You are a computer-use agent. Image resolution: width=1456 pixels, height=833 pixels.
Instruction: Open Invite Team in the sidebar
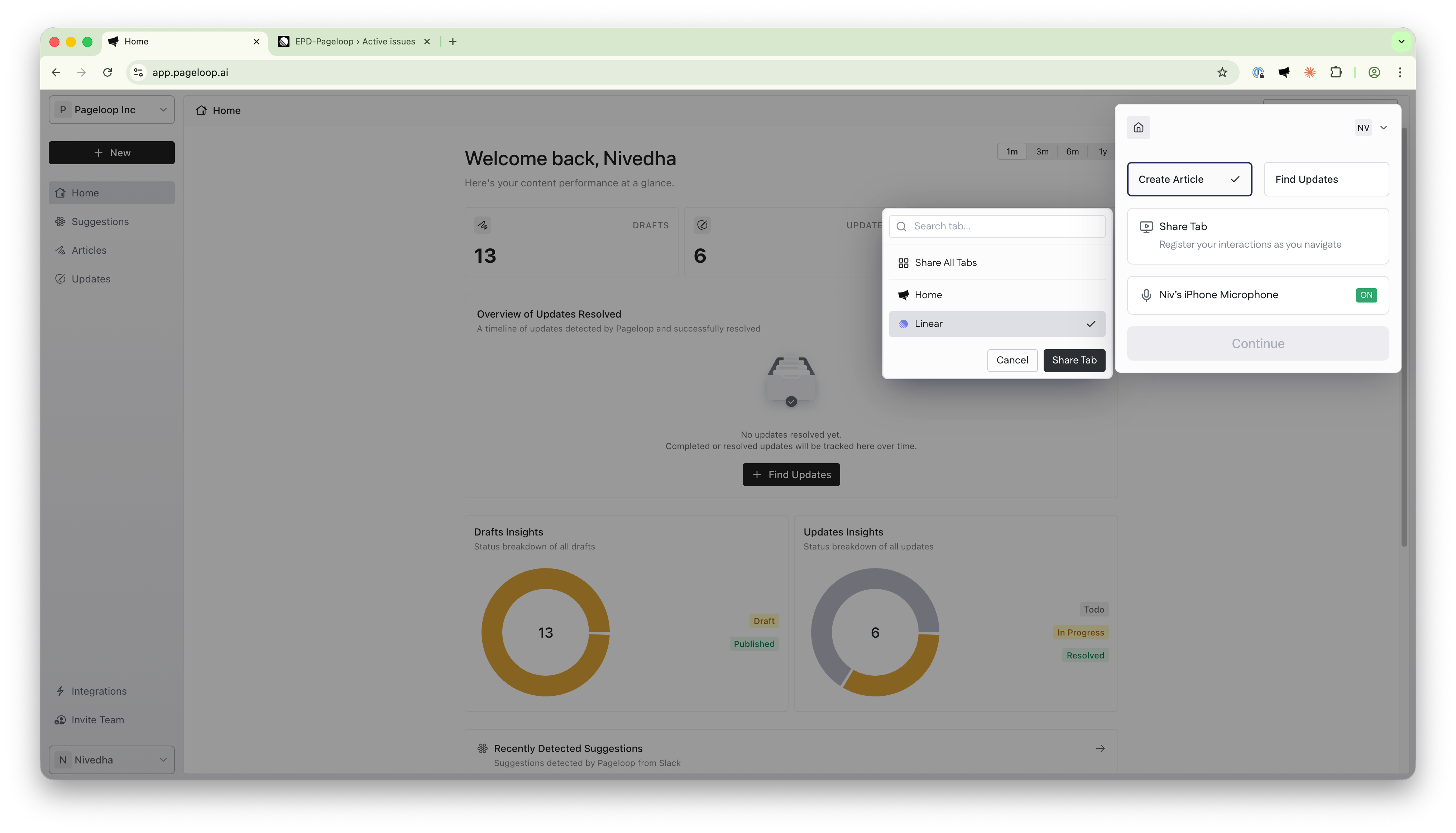tap(111, 720)
